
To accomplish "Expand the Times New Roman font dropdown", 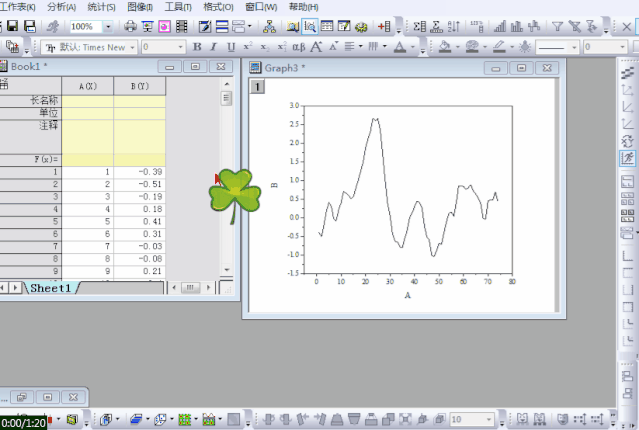I will 131,47.
